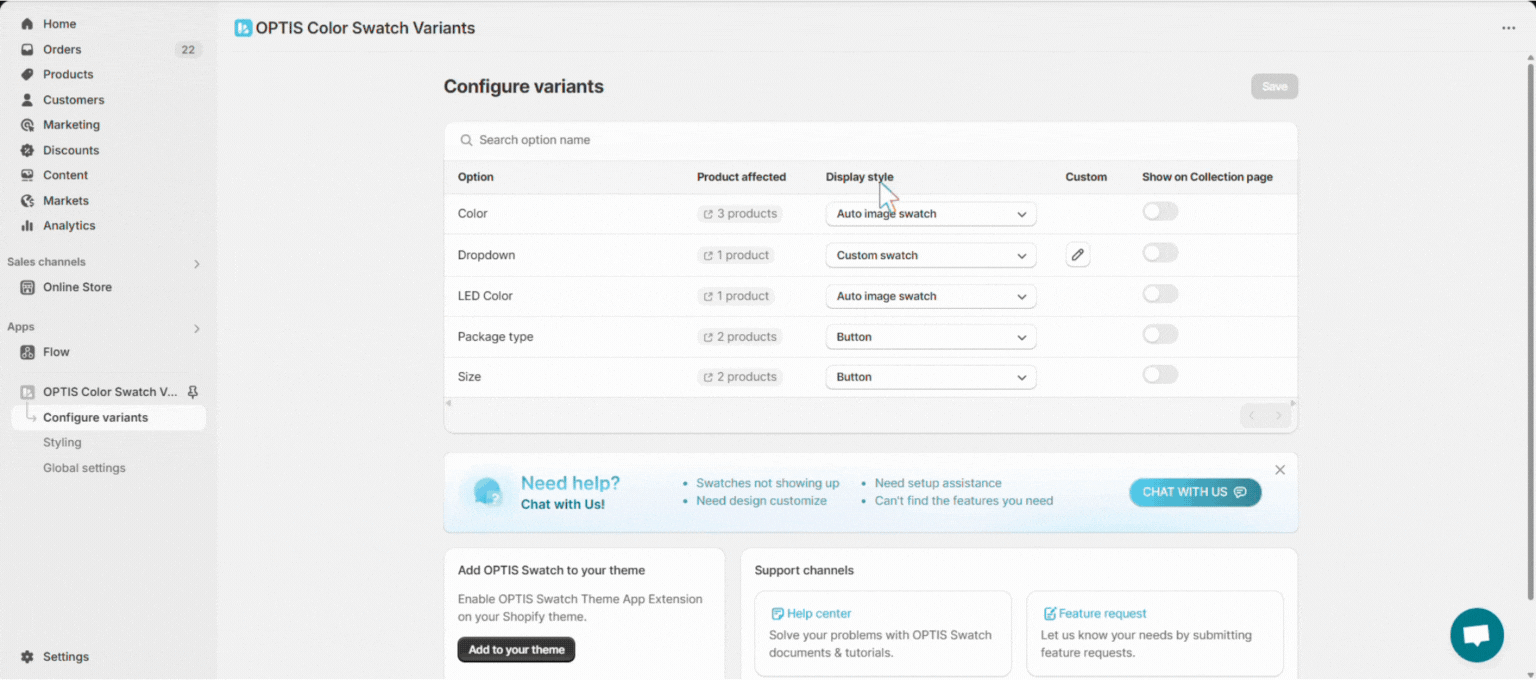
Task: Open Display style dropdown for Package type
Action: click(x=931, y=337)
